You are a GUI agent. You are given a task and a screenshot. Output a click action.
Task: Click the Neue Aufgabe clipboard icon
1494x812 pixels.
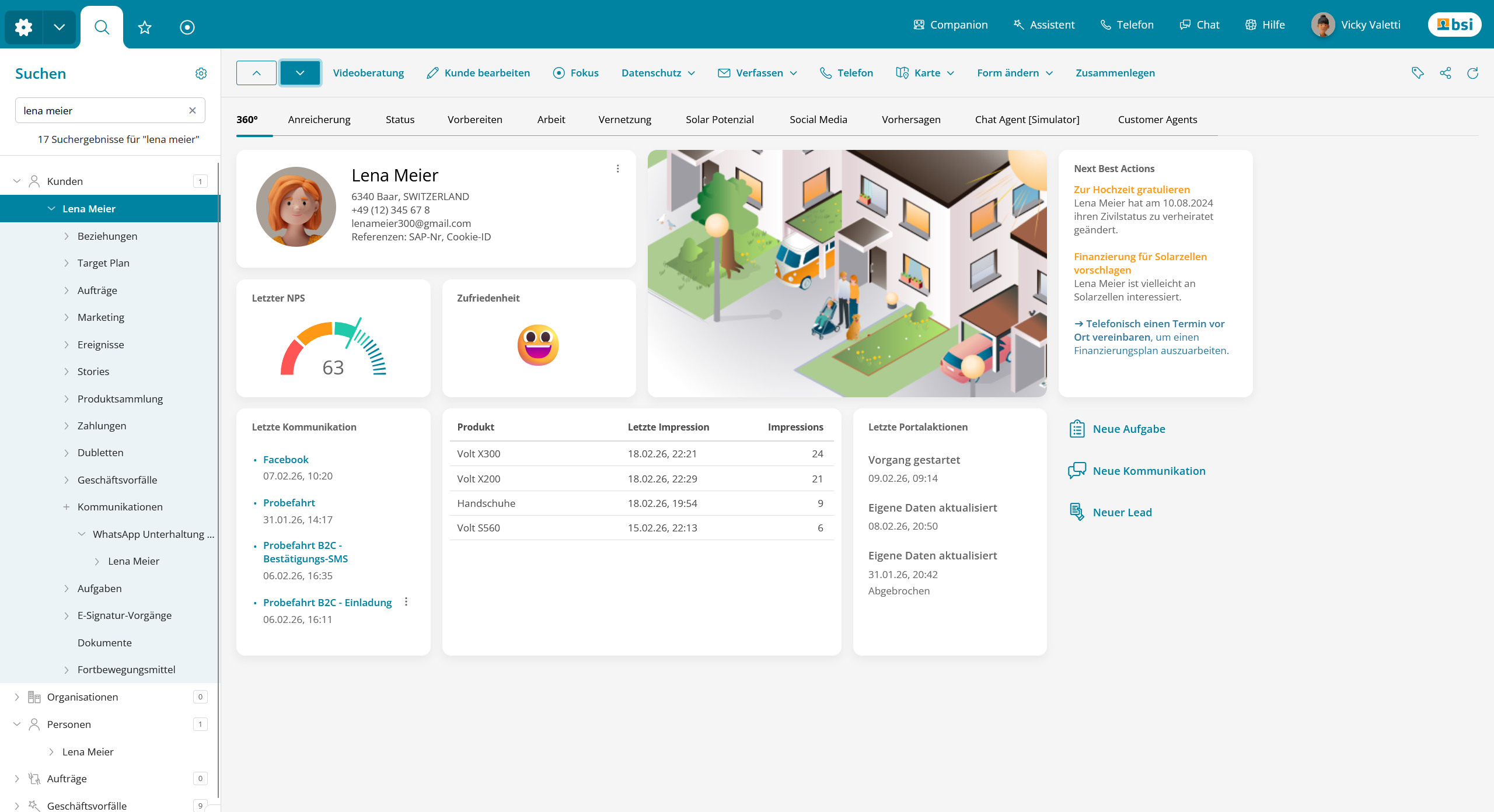point(1077,429)
